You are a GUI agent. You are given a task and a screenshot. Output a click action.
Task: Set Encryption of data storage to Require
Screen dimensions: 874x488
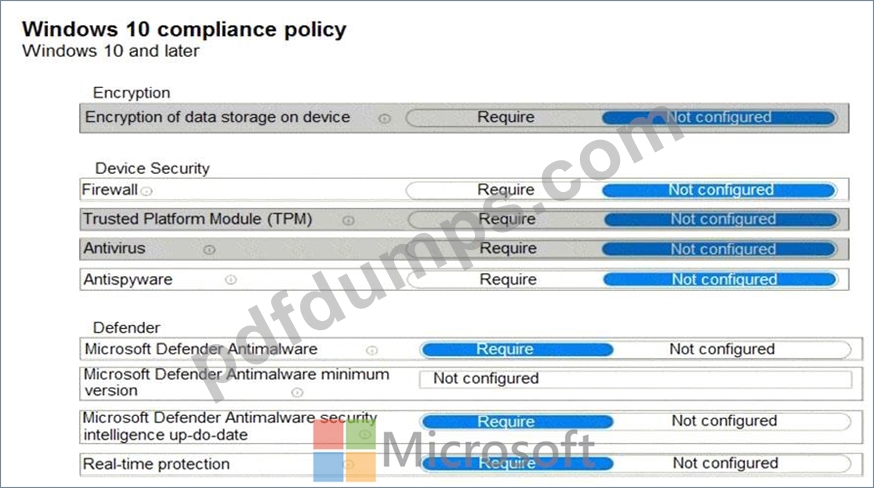504,117
